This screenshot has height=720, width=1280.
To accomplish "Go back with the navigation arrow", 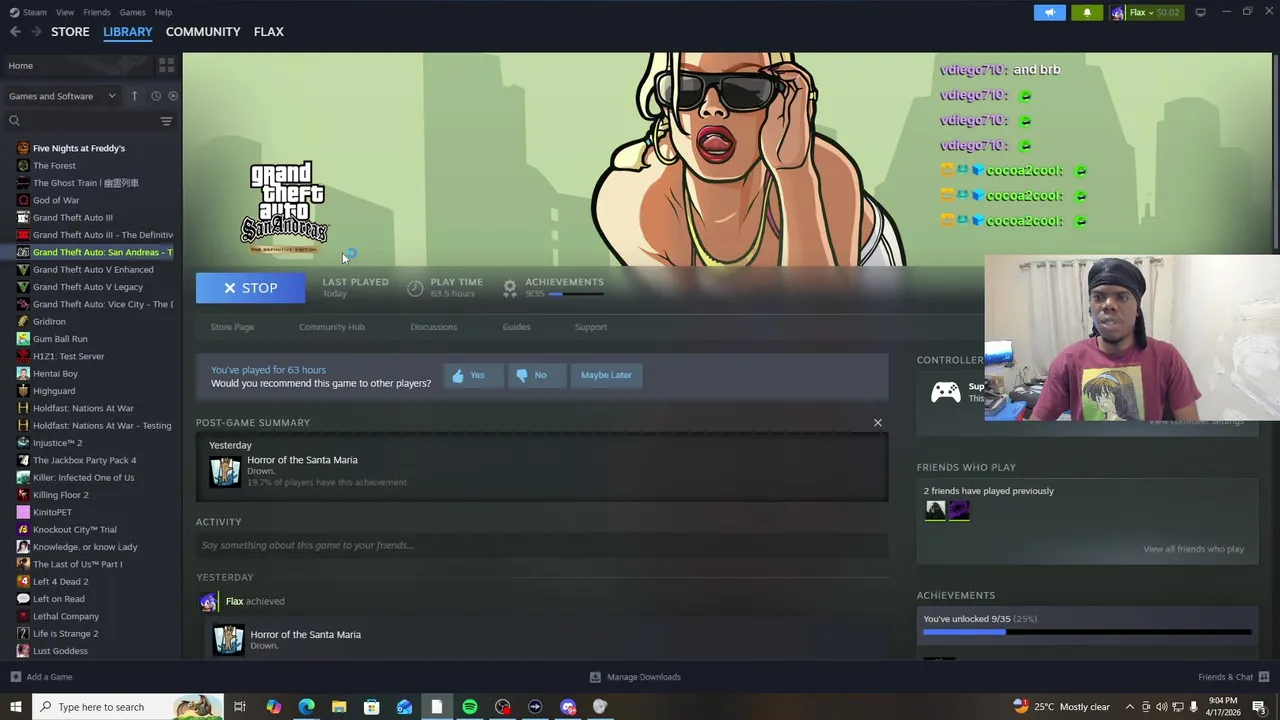I will click(x=15, y=32).
